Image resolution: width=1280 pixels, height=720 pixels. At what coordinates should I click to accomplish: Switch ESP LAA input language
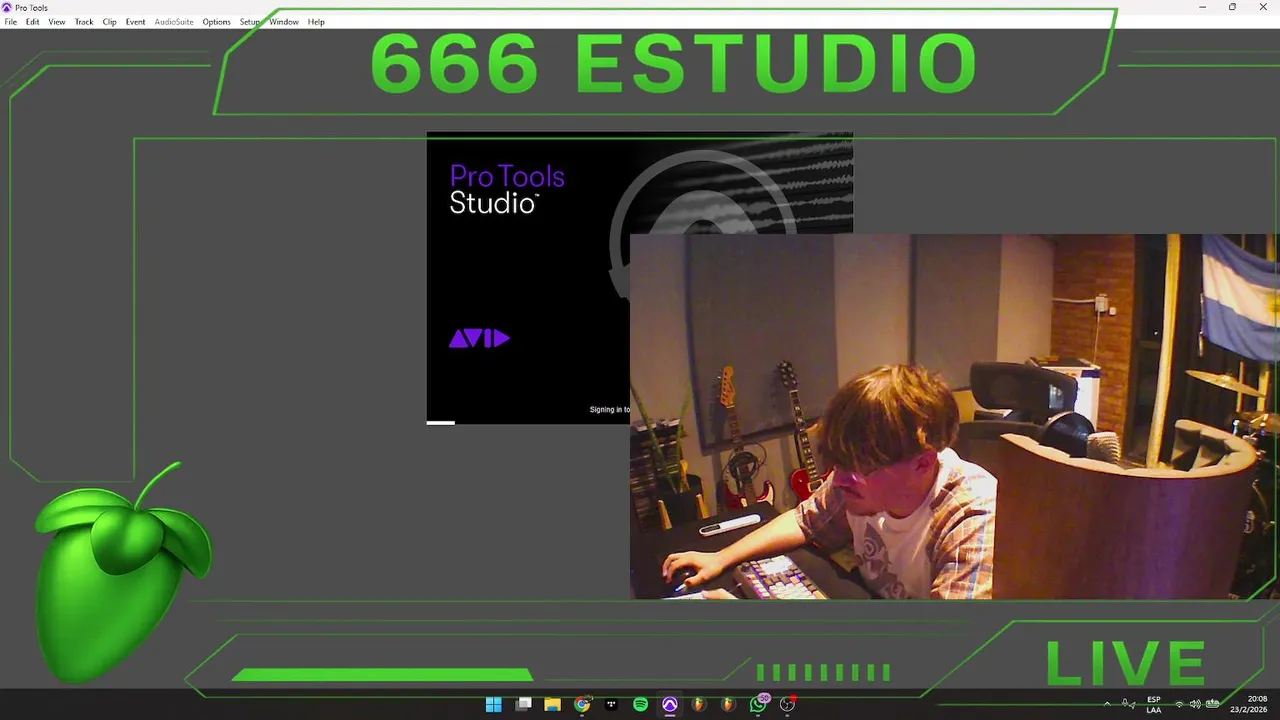(x=1154, y=705)
